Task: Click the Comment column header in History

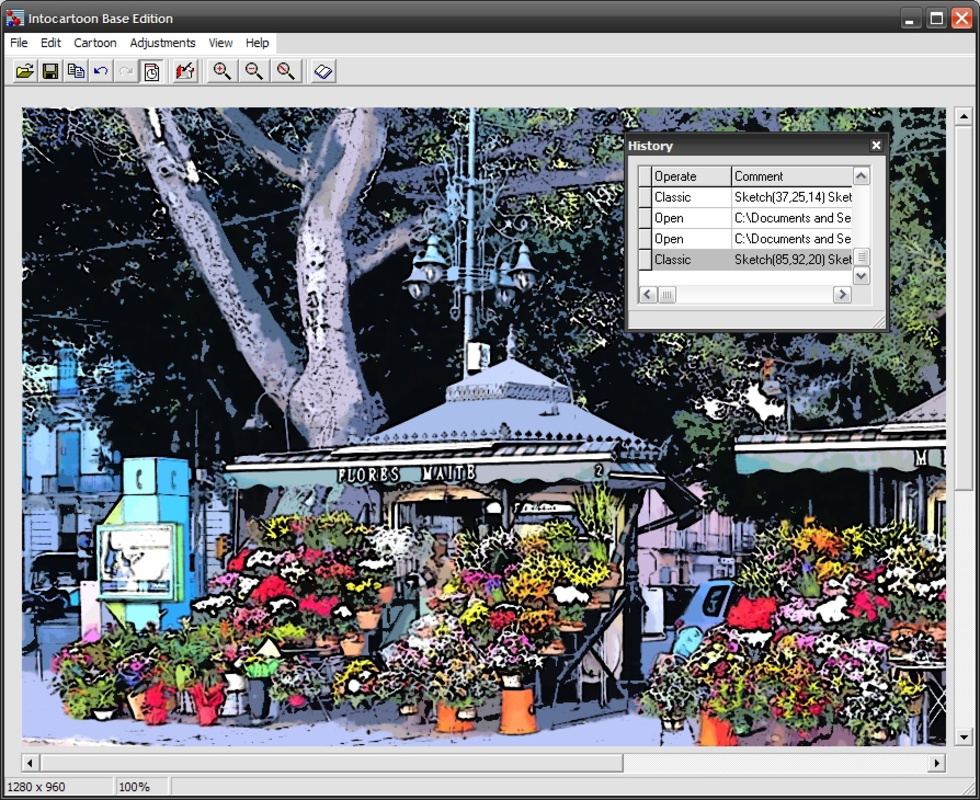Action: (792, 176)
